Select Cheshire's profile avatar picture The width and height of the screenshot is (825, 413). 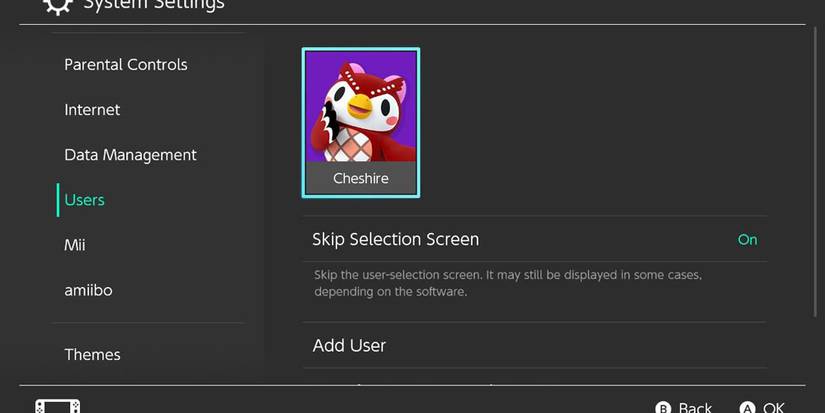click(x=361, y=108)
